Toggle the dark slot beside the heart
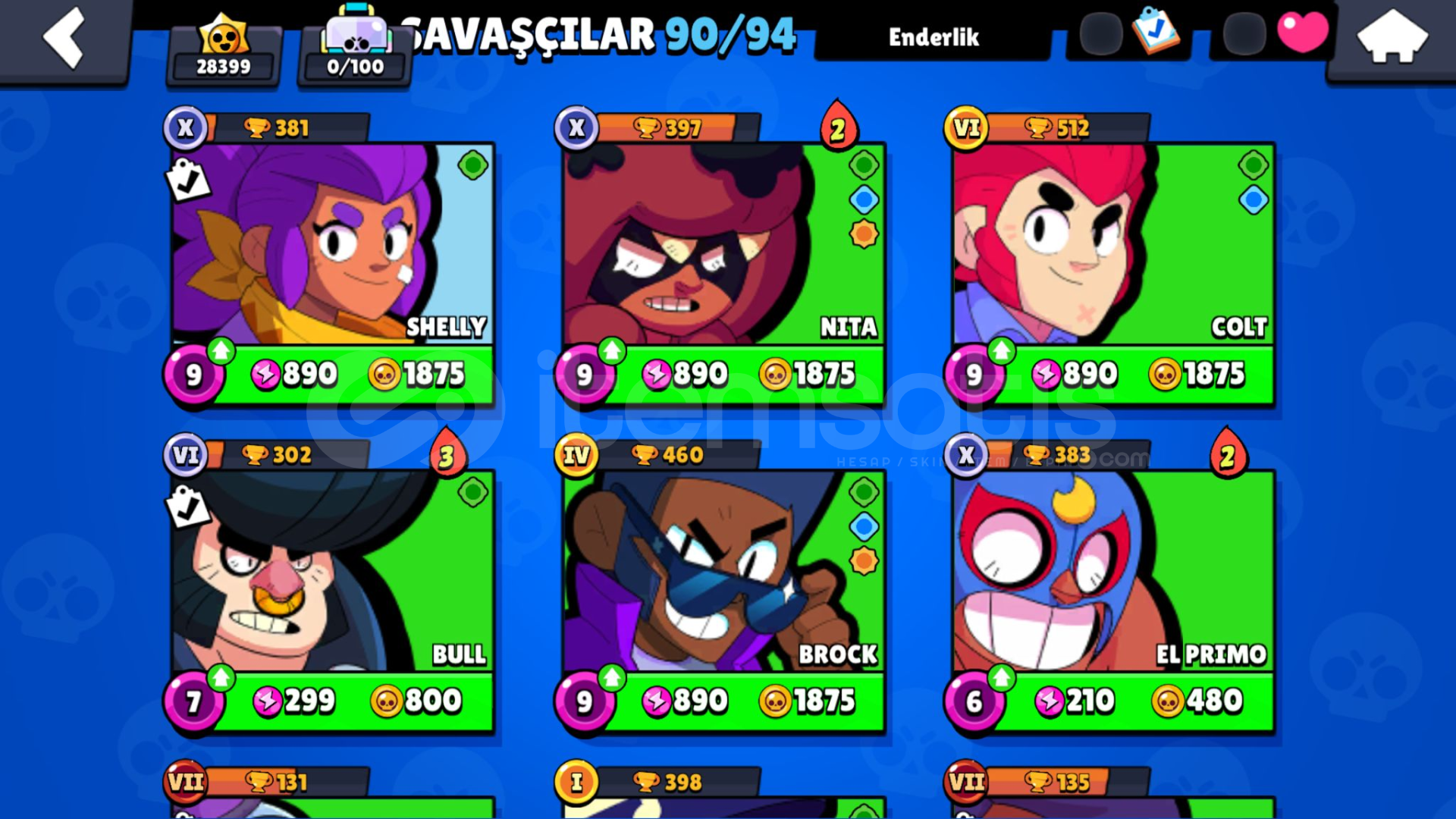The image size is (1456, 819). coord(1244,34)
